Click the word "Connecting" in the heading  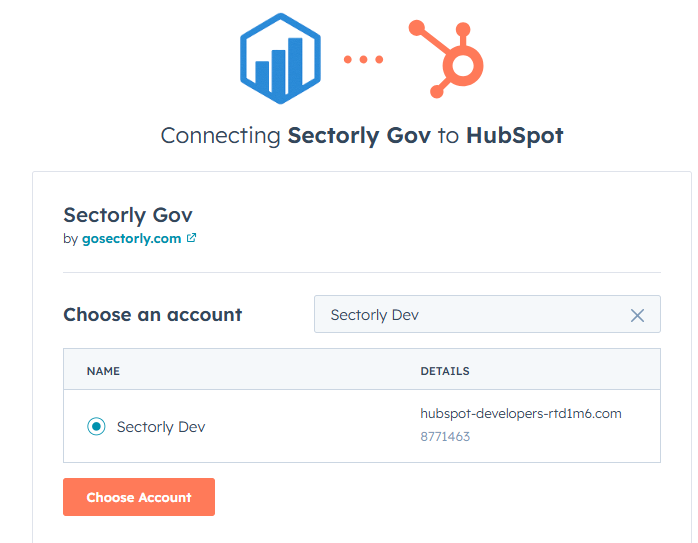[x=221, y=136]
